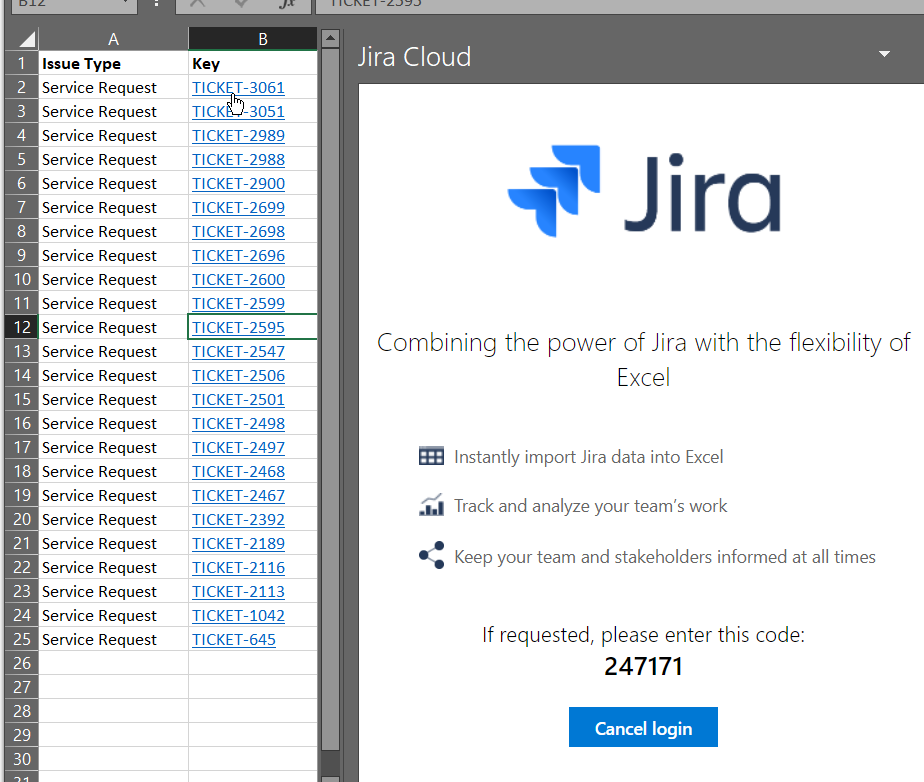Click the vertical scrollbar up arrow
Viewport: 924px width, 782px height.
pos(331,39)
